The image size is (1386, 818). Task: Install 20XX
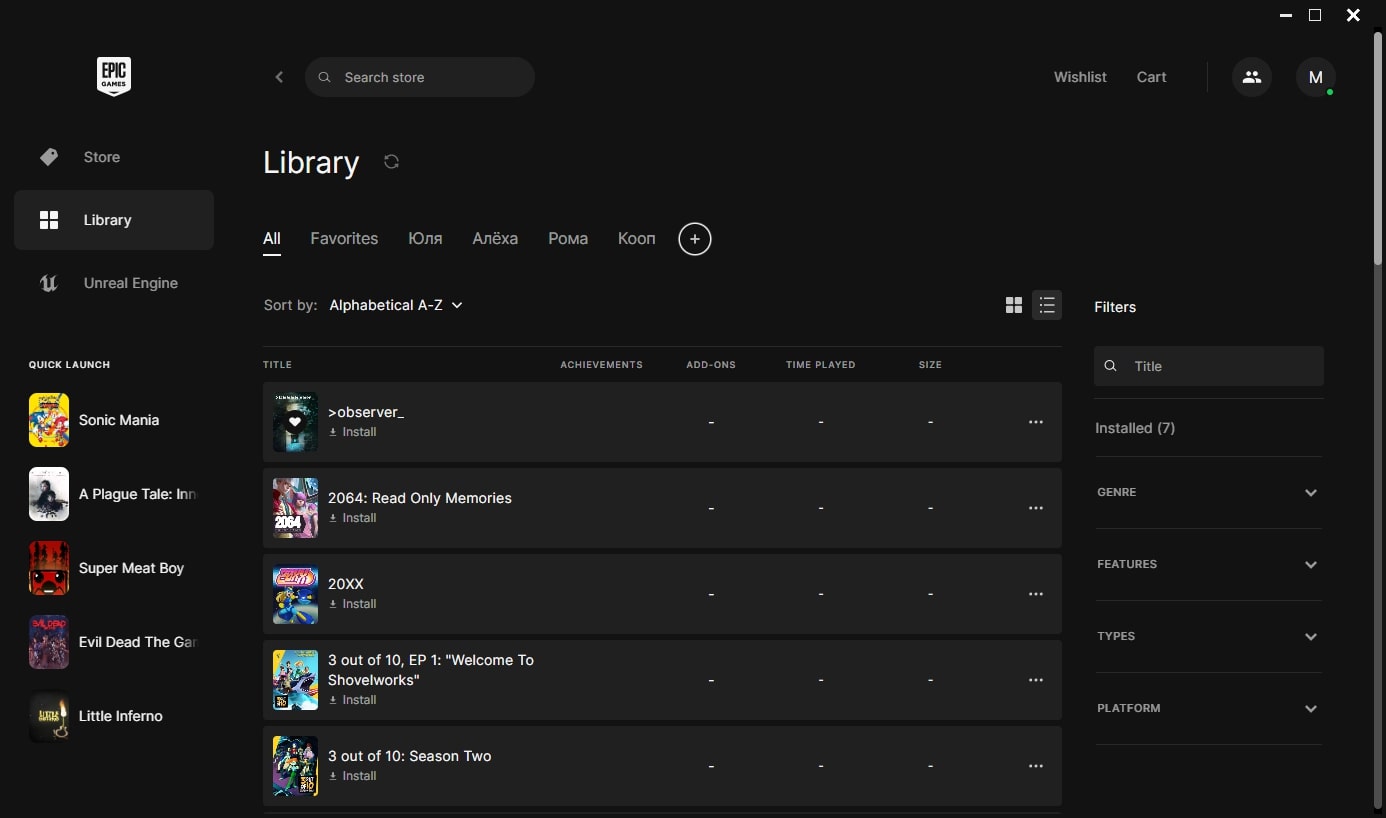click(x=353, y=604)
